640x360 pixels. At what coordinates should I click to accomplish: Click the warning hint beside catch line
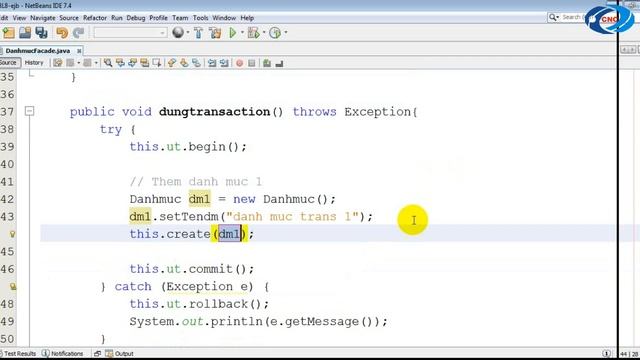(13, 287)
